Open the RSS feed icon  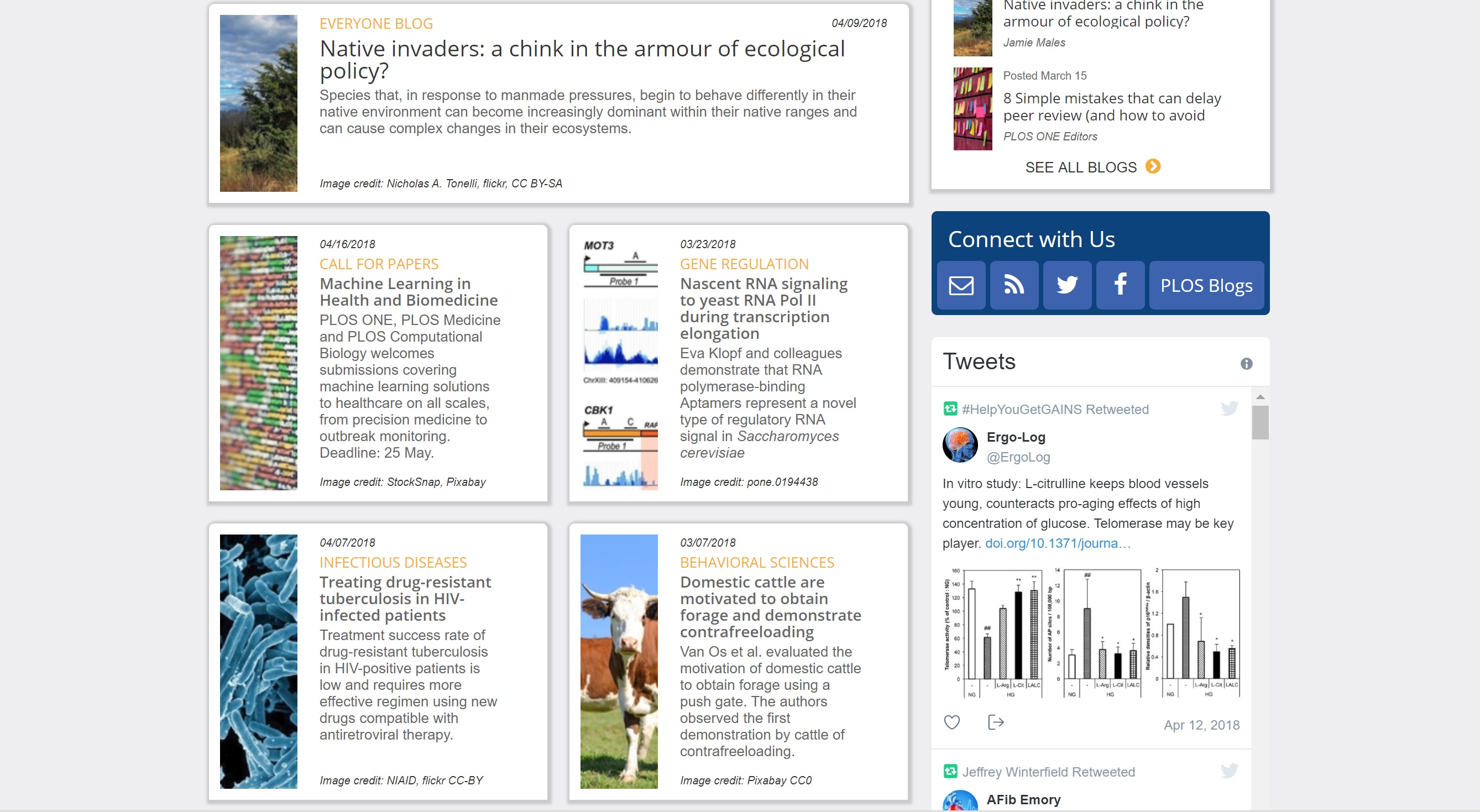[x=1014, y=285]
